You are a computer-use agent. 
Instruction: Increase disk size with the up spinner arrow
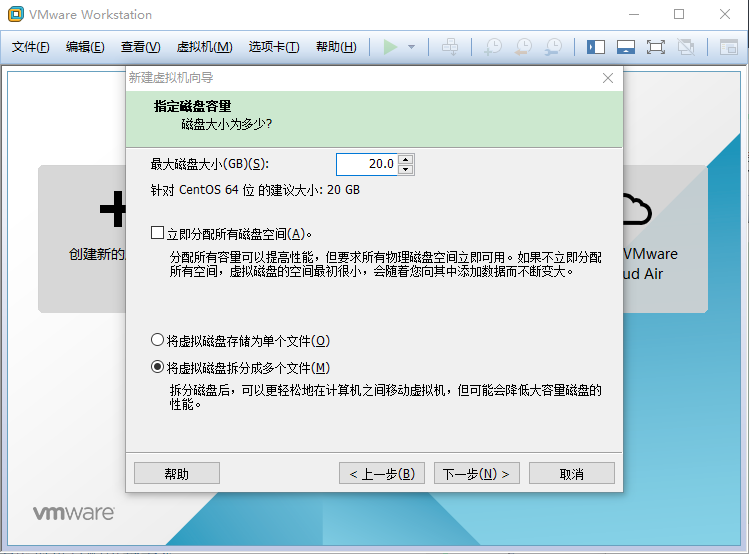406,160
